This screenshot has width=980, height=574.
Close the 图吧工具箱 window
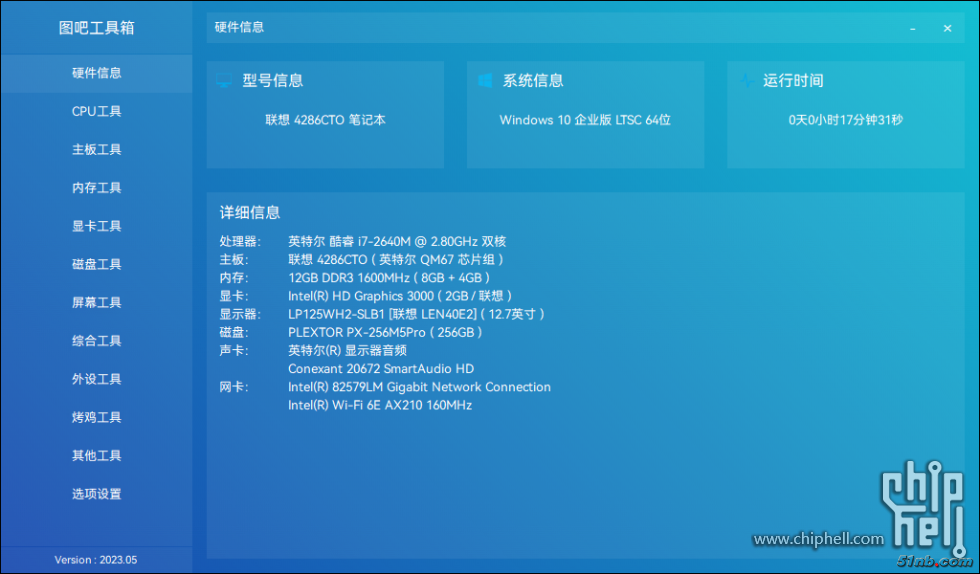click(948, 28)
